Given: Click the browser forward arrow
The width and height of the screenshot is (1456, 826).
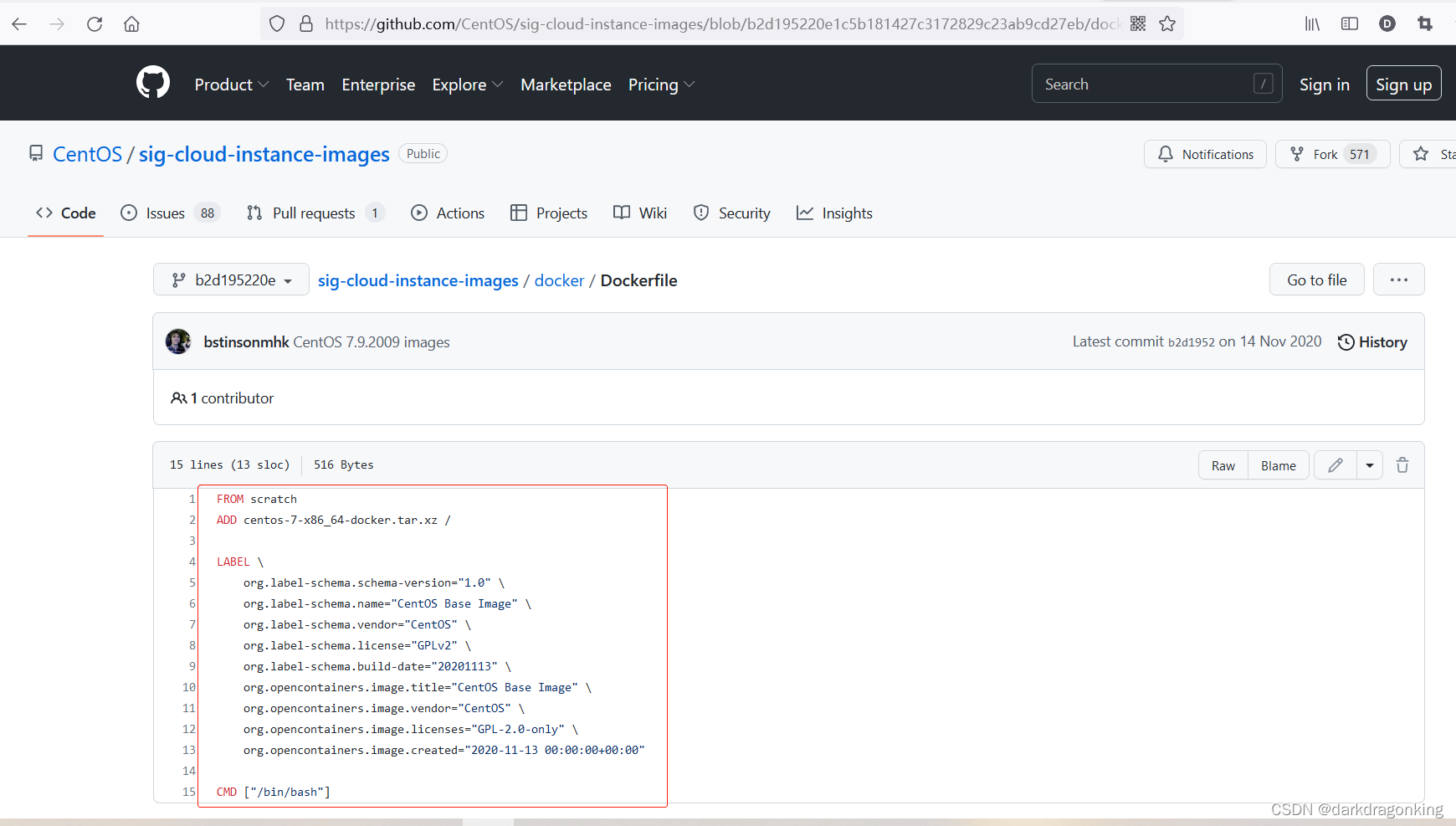Looking at the screenshot, I should tap(57, 24).
